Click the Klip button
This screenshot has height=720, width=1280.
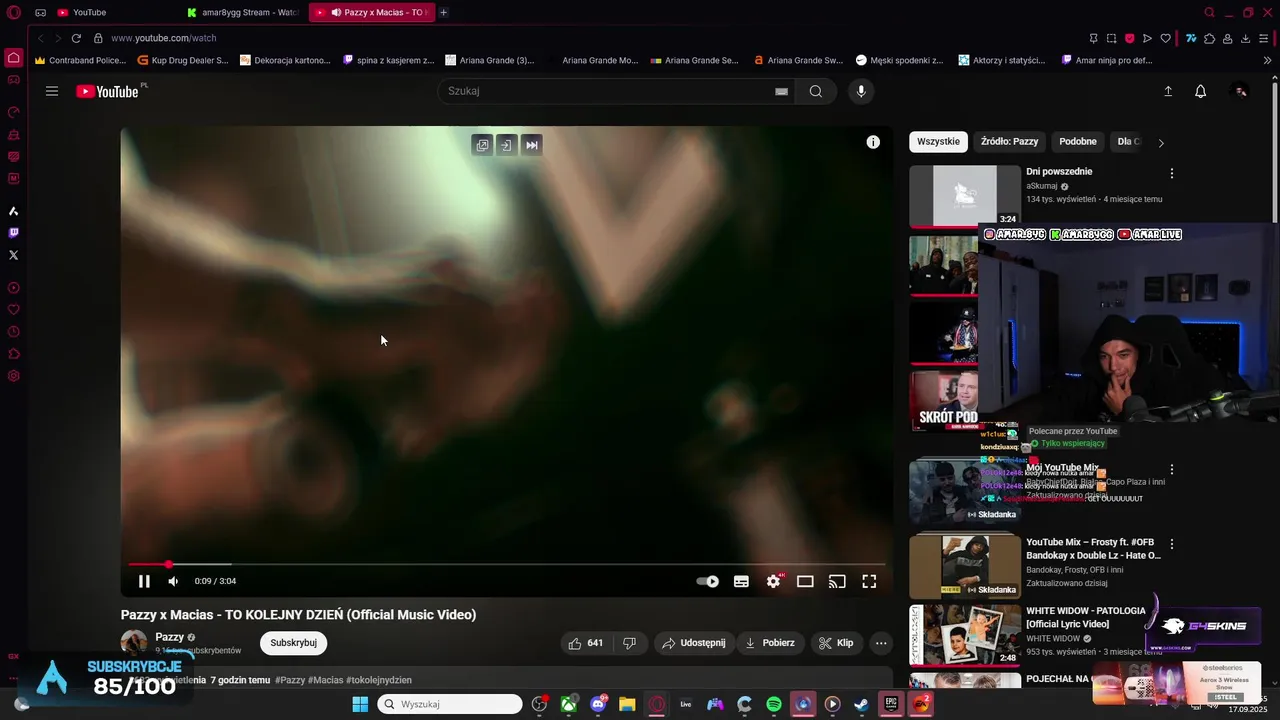[836, 643]
